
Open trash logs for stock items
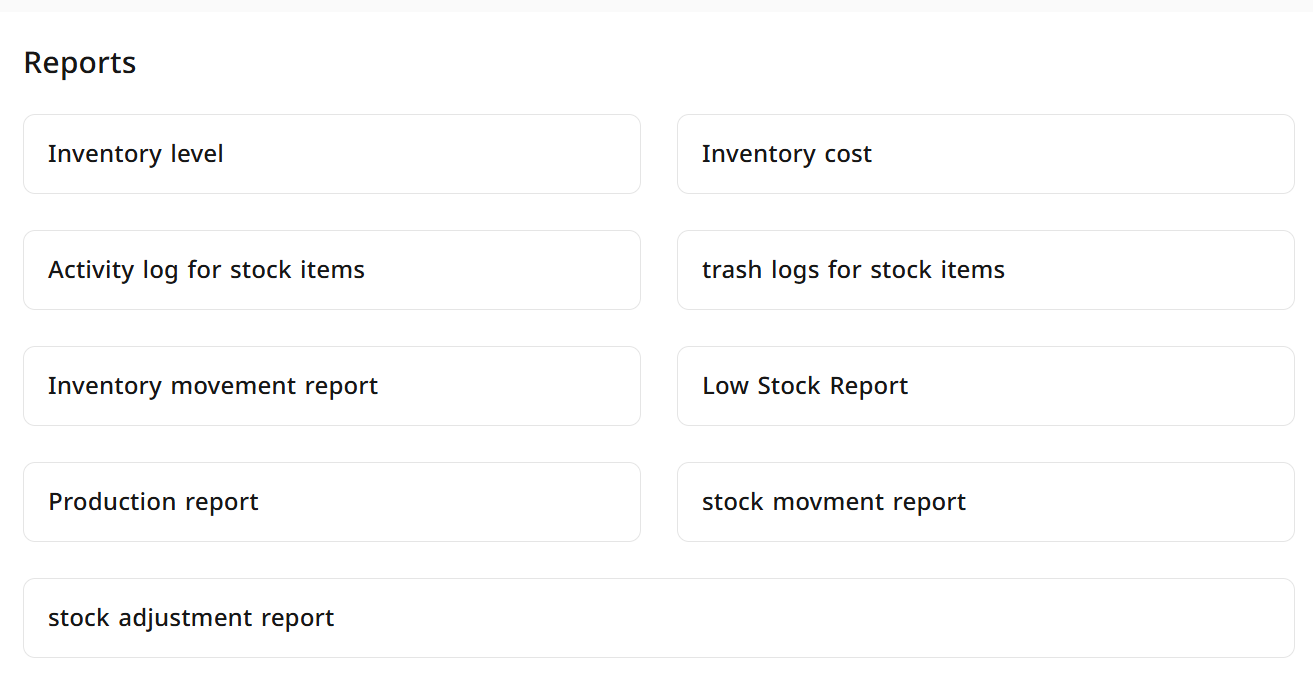coord(986,270)
